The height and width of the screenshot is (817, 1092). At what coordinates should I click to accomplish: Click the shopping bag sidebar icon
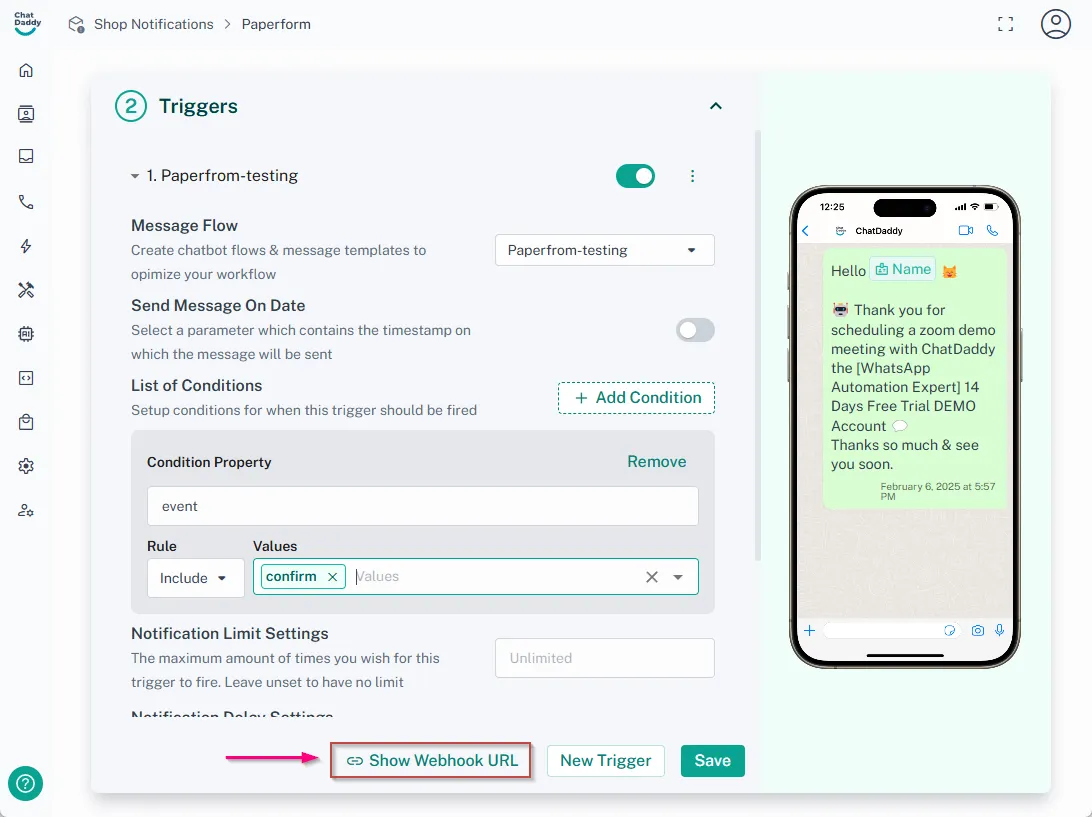[x=26, y=422]
